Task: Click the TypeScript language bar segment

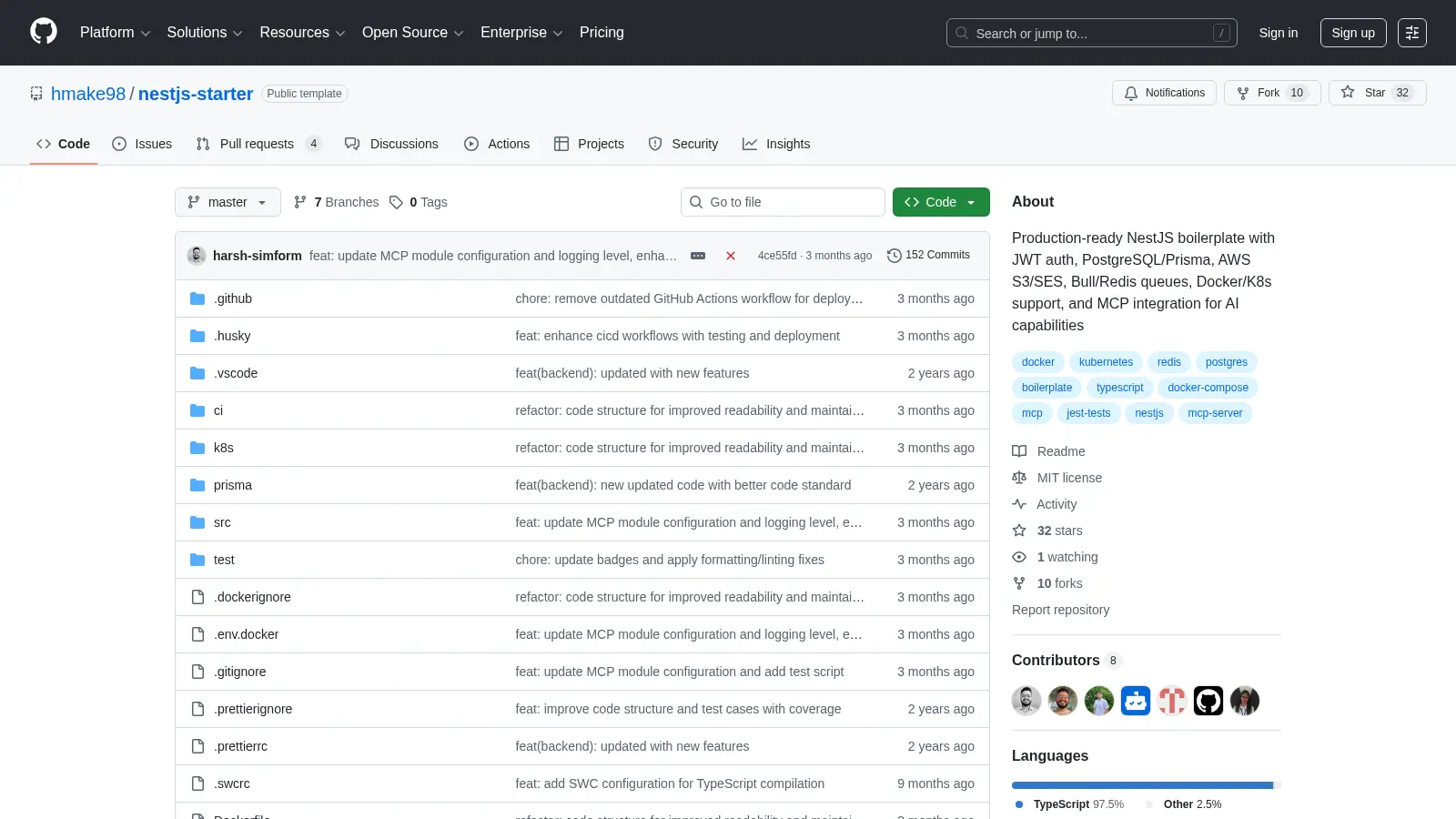Action: [1142, 785]
